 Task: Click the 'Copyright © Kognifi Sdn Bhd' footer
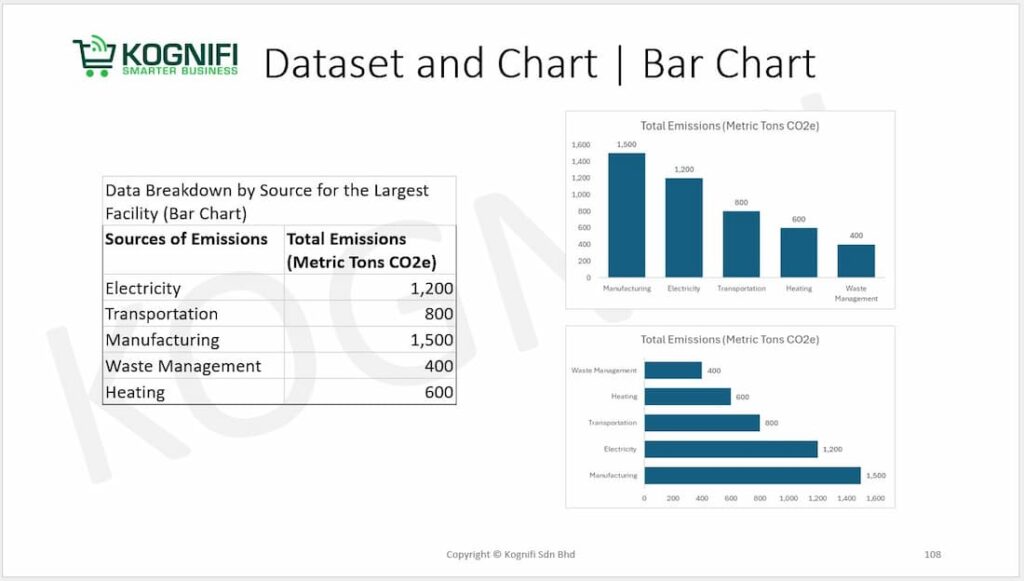(511, 554)
